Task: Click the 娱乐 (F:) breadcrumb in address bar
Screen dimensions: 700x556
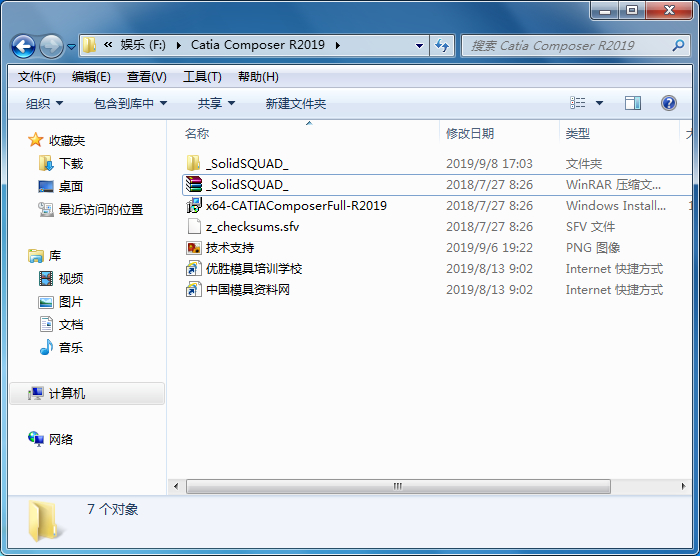Action: (x=143, y=45)
